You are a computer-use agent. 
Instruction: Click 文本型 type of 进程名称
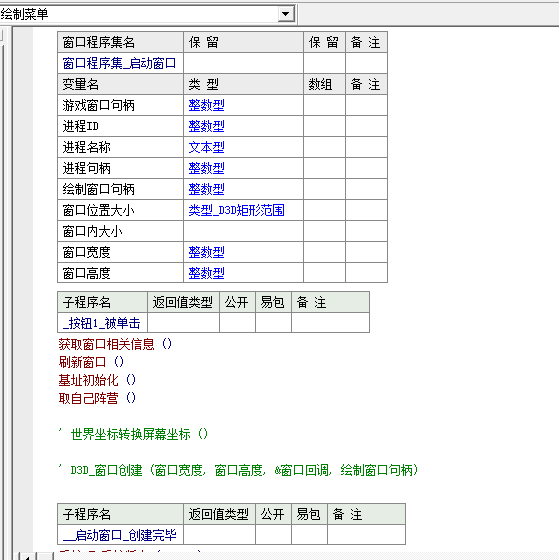coord(206,148)
